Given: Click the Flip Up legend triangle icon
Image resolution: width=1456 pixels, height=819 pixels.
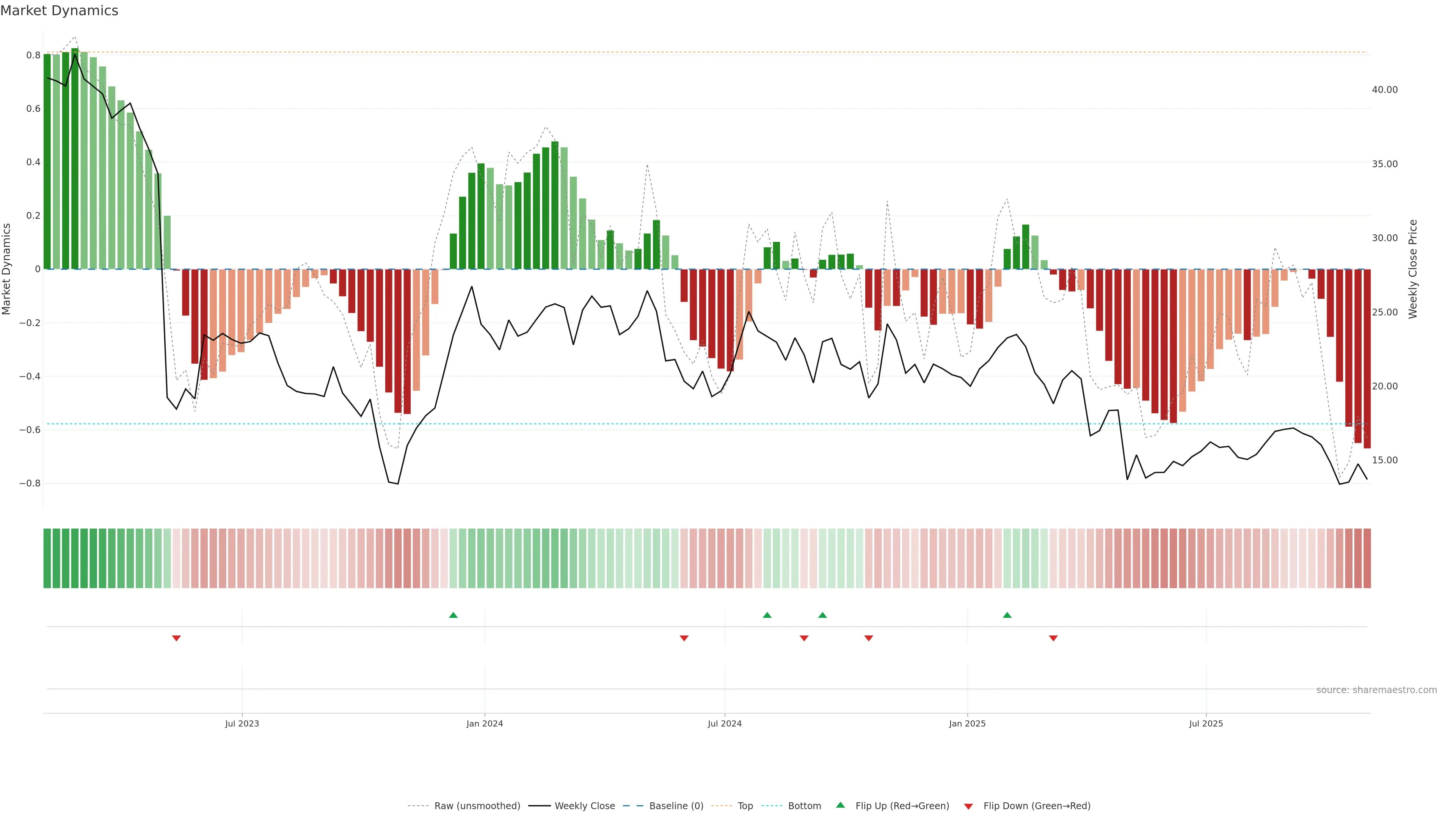Looking at the screenshot, I should (x=840, y=805).
